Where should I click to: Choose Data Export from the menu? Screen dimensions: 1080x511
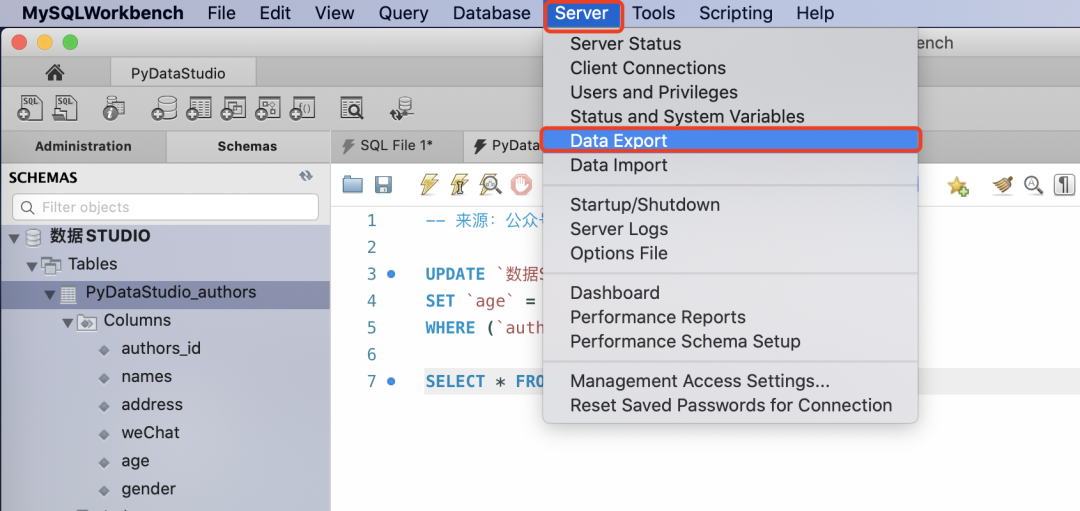[x=731, y=140]
